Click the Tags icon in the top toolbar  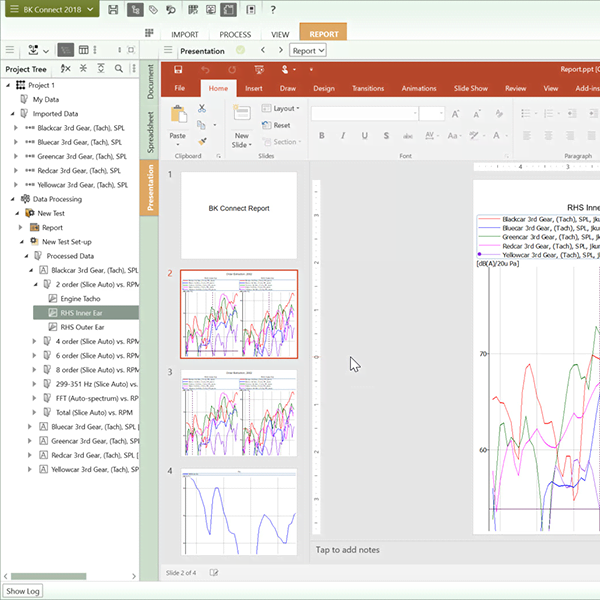point(151,10)
